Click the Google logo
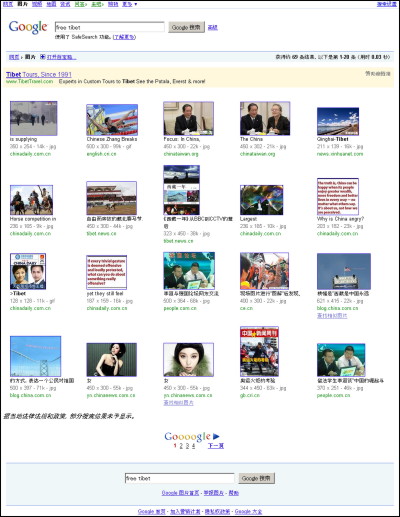 click(x=28, y=27)
